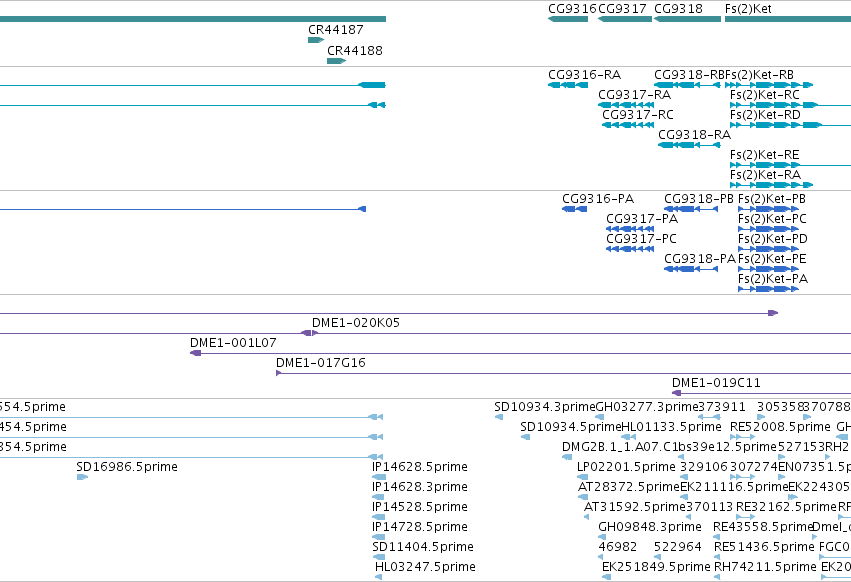Screen dimensions: 851x582
Task: Click the RE32162.5prime EST
Action: 747,517
